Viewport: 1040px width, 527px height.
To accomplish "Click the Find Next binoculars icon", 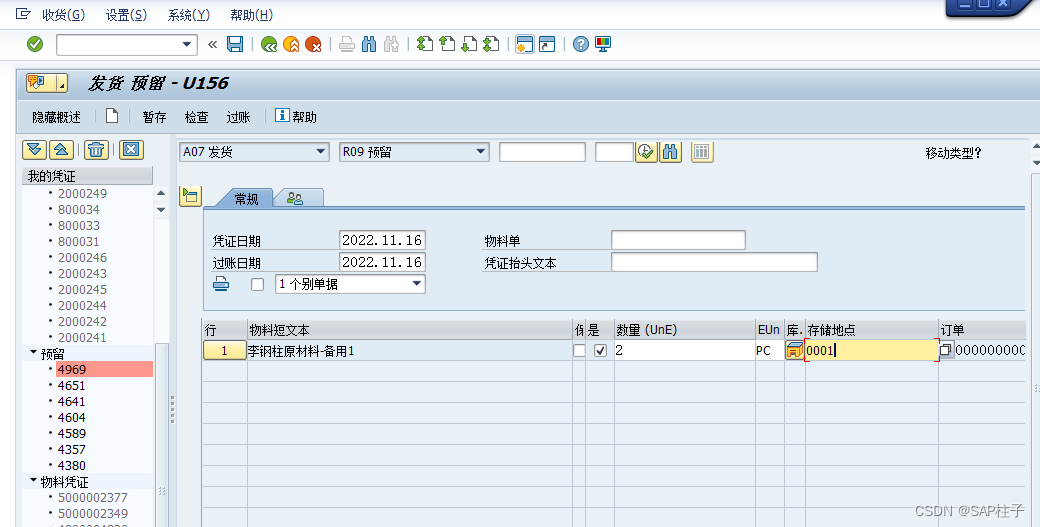I will click(x=391, y=44).
